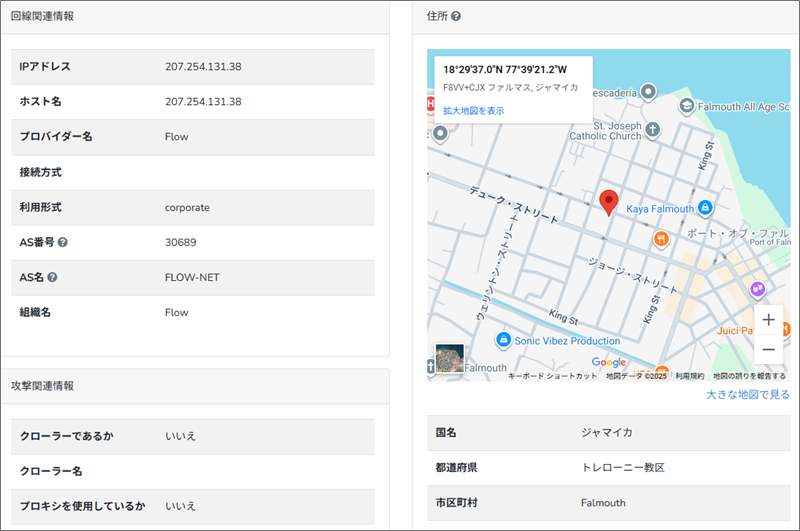Click the 国名 value ジャマイカ
The width and height of the screenshot is (800, 531).
coord(607,433)
